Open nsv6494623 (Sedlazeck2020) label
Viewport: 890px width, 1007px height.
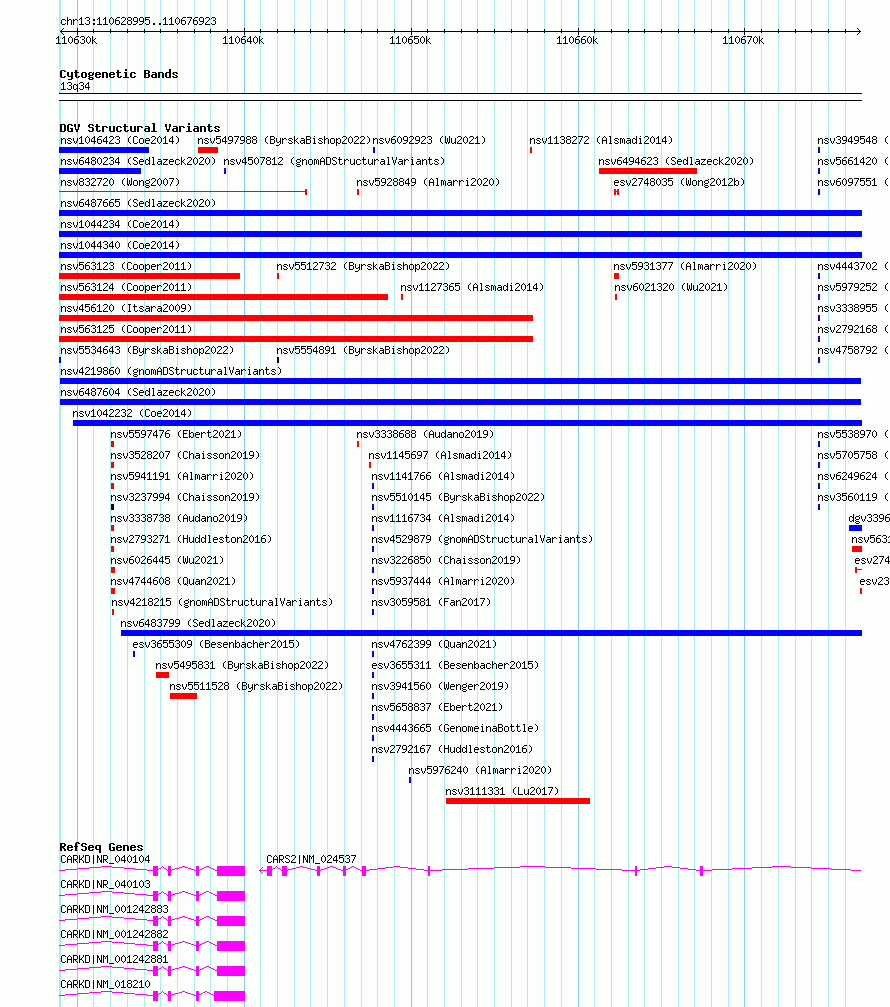tap(676, 161)
